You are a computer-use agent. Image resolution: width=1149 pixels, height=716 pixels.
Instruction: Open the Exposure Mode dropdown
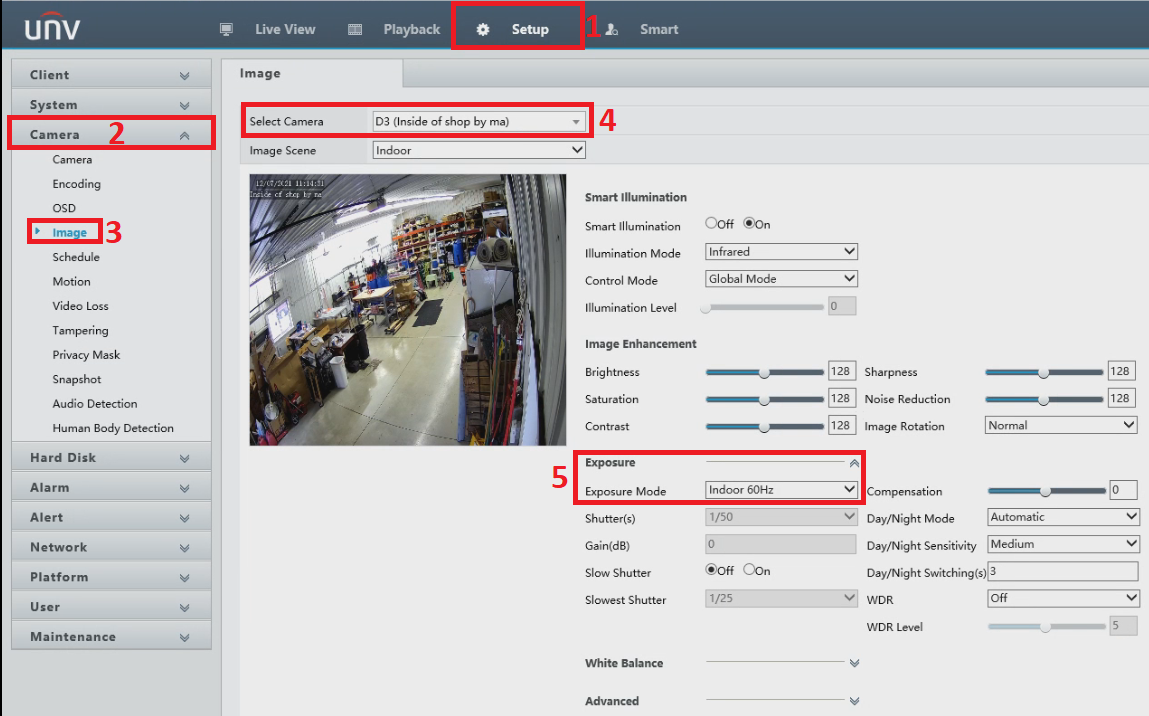(x=781, y=490)
